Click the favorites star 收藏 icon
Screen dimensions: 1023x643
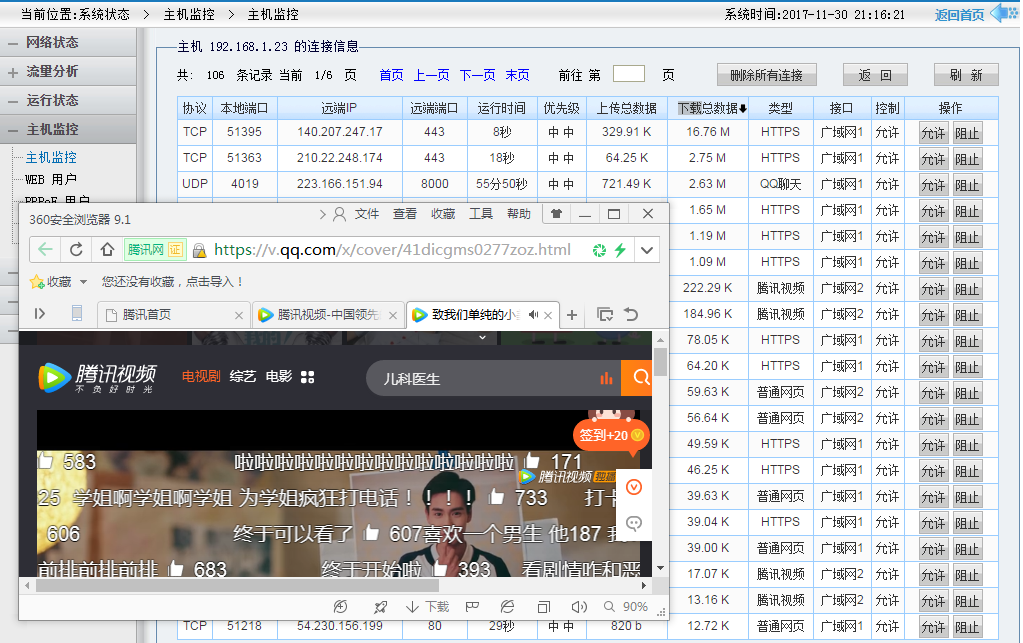[37, 282]
